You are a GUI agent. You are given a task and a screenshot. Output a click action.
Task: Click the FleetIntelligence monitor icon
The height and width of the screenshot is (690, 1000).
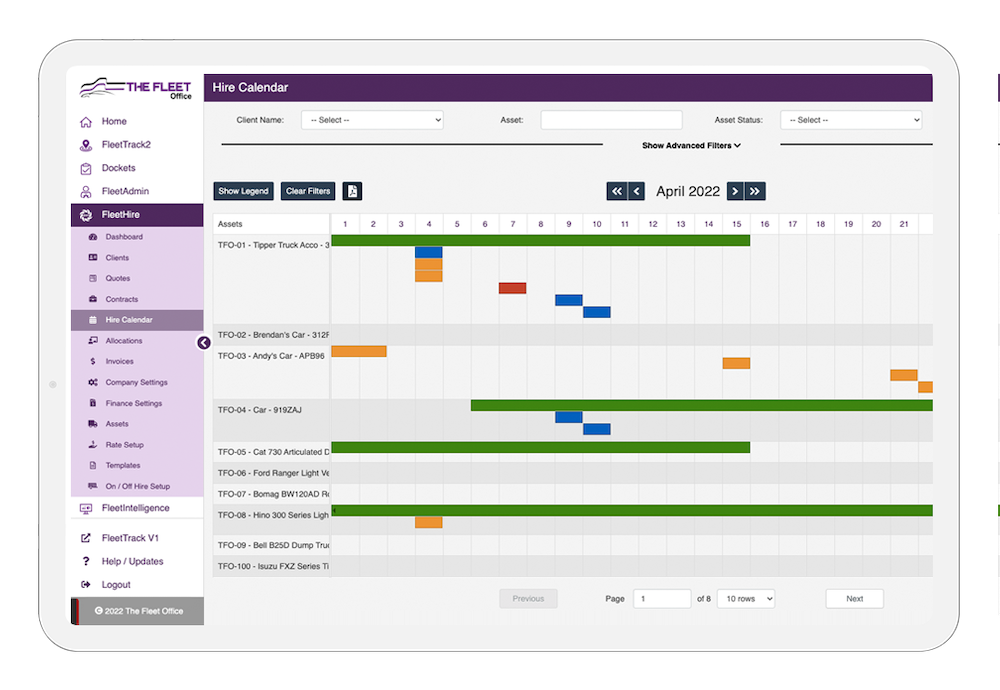[85, 508]
